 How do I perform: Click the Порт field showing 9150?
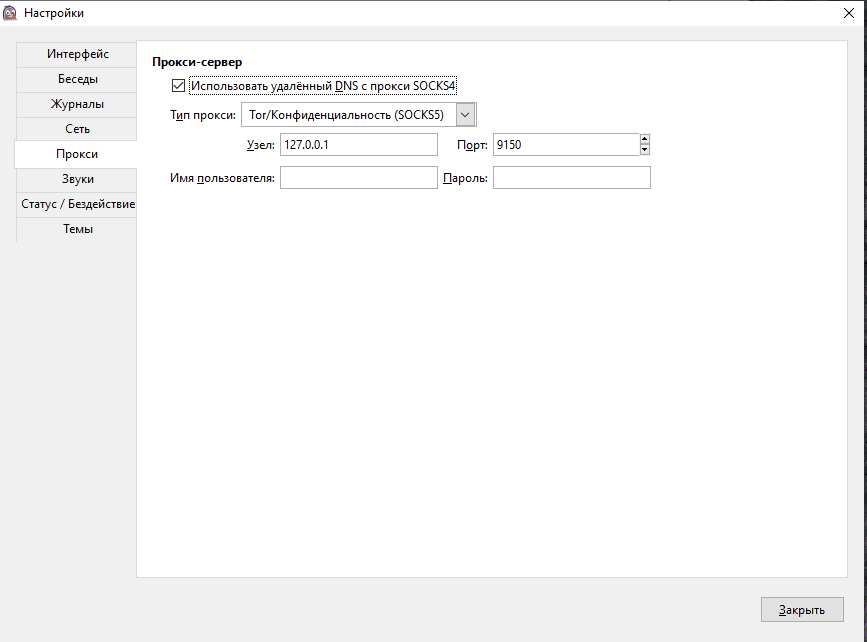[566, 145]
